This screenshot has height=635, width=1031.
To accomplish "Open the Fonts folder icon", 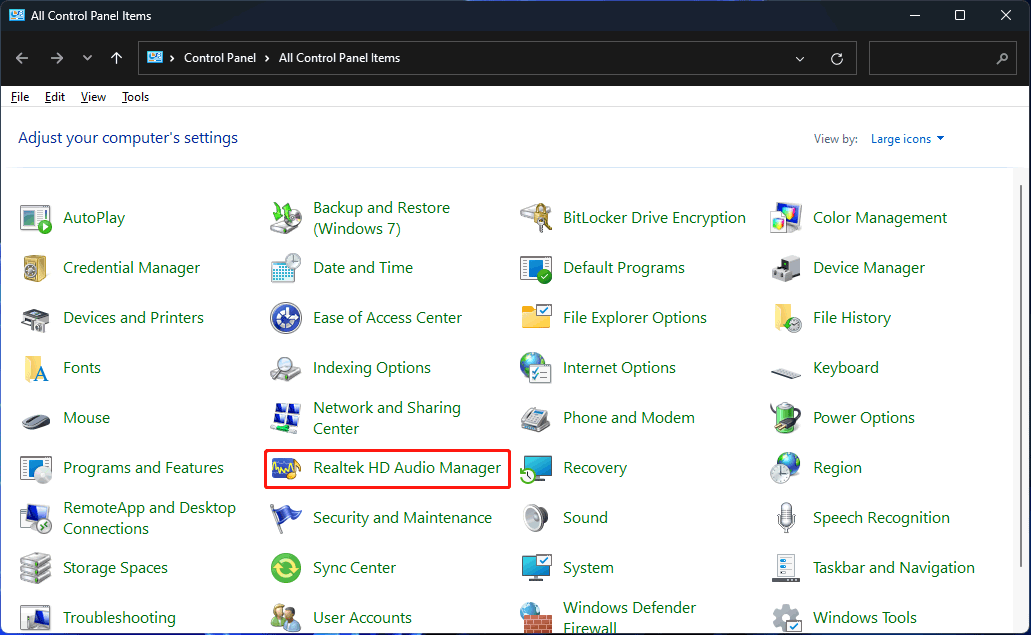I will coord(36,368).
